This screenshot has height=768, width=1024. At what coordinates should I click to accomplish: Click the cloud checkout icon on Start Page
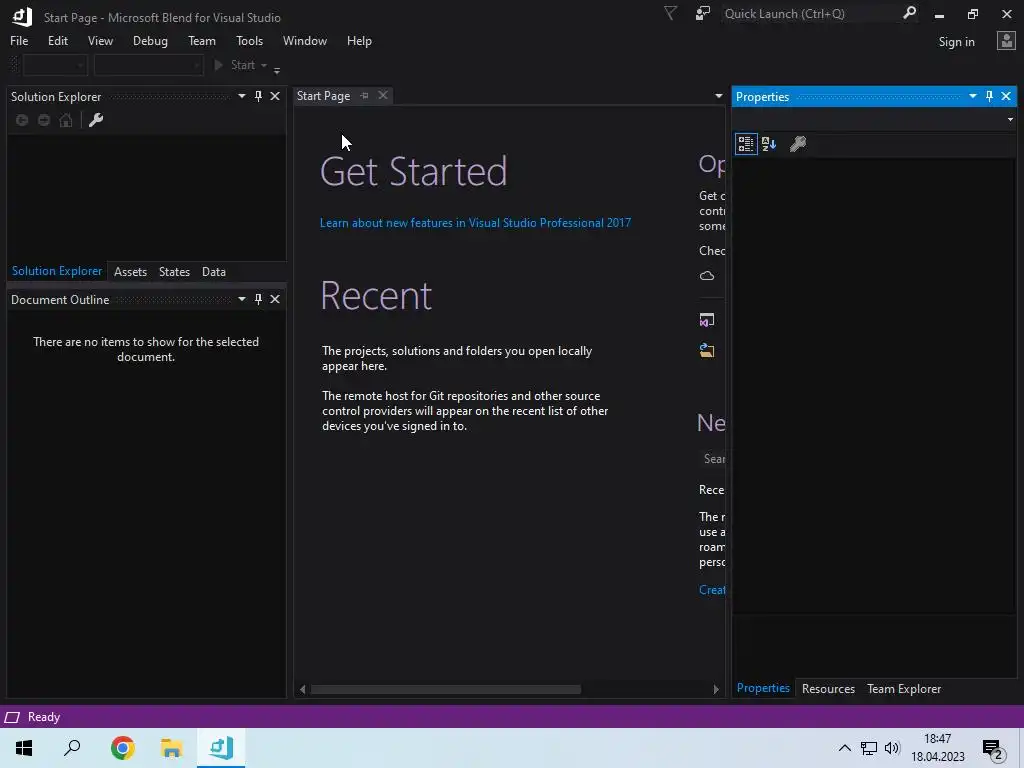707,276
